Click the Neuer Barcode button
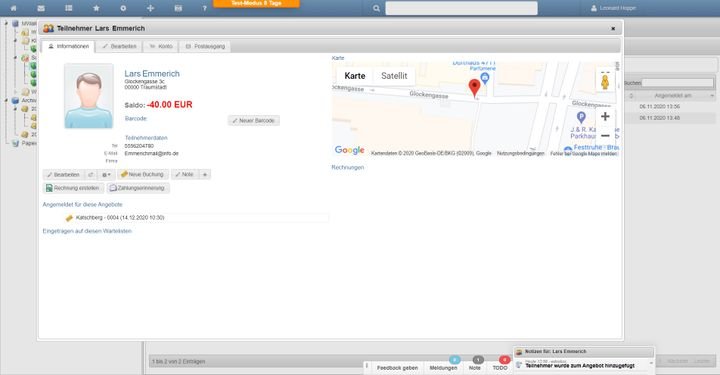Viewport: 720px width, 375px height. (x=253, y=120)
